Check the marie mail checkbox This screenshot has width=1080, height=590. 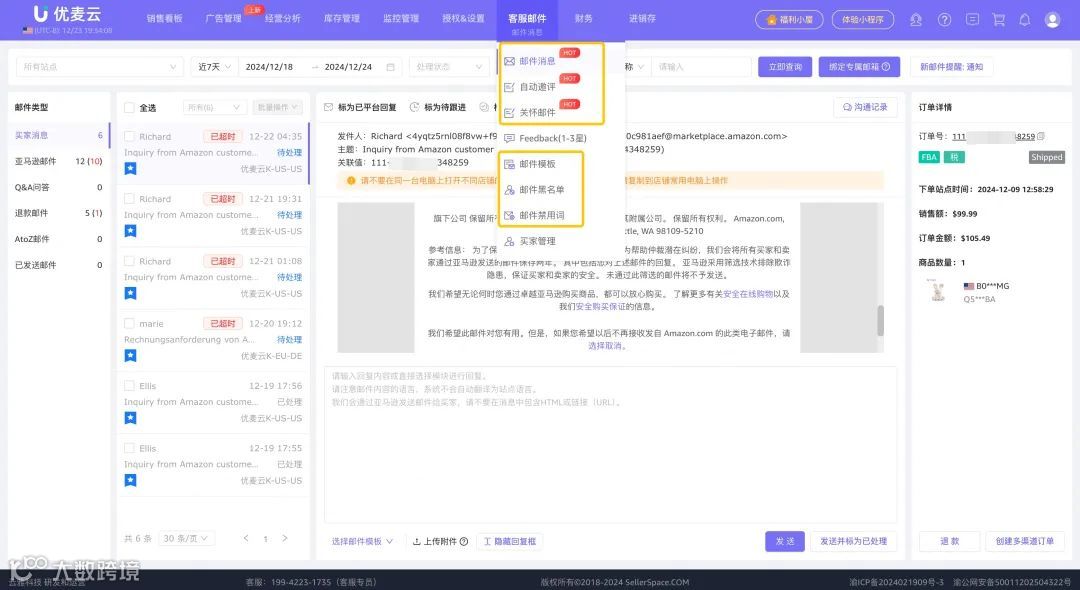129,323
